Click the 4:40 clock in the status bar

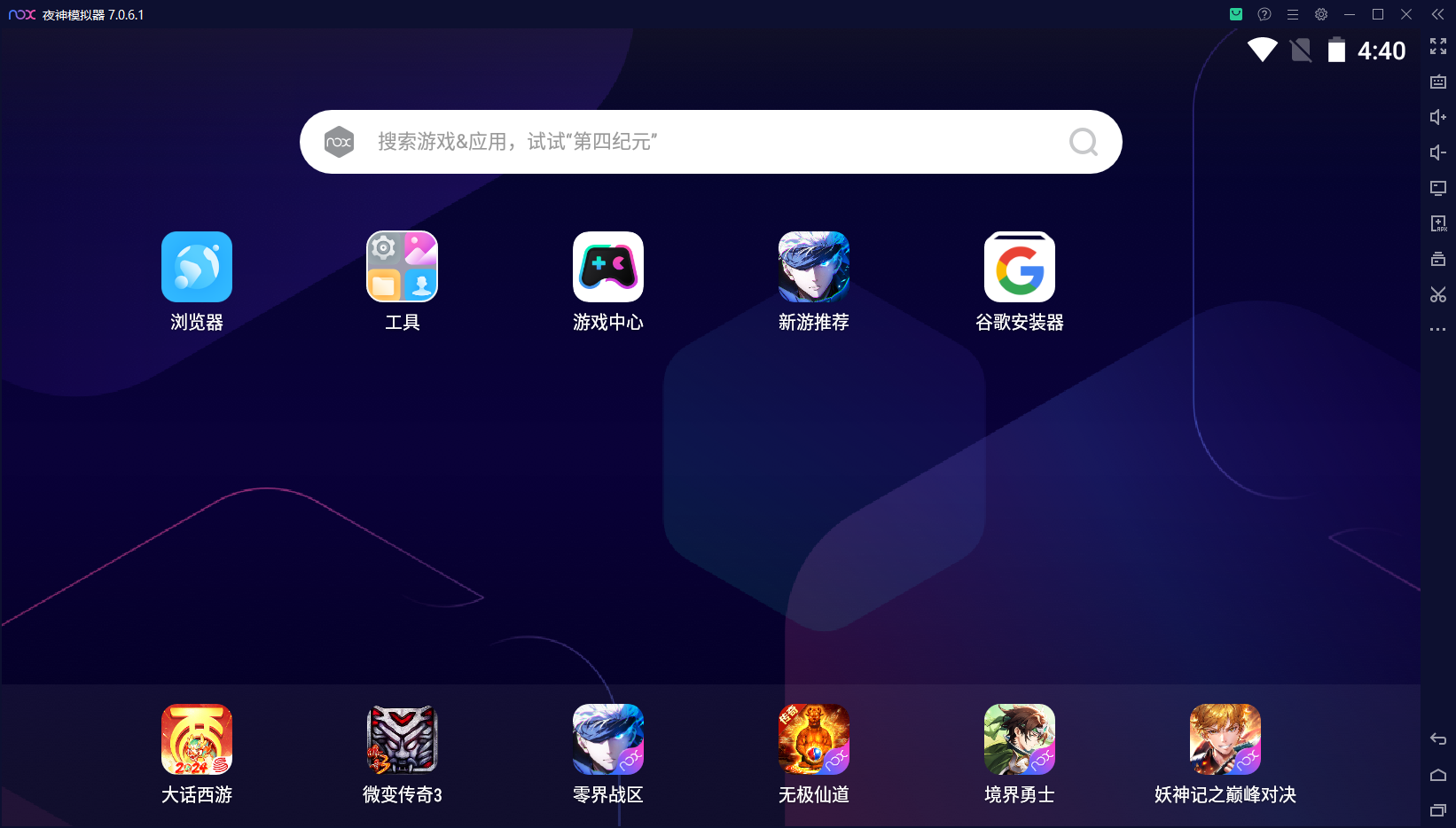coord(1382,51)
